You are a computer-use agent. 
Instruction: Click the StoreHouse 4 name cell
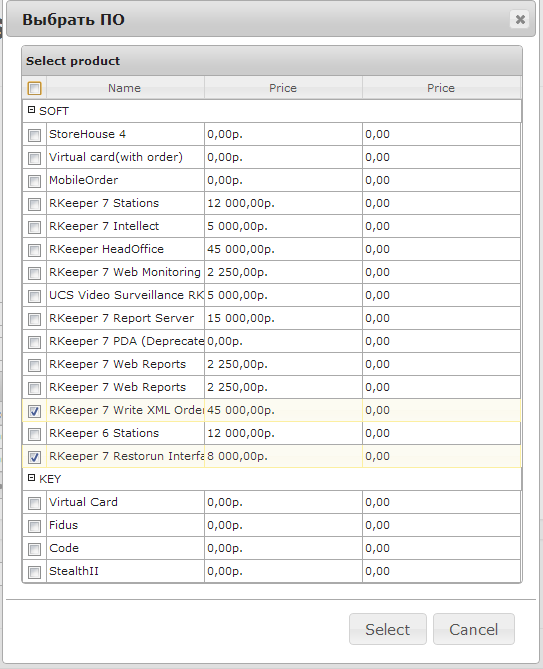click(125, 134)
